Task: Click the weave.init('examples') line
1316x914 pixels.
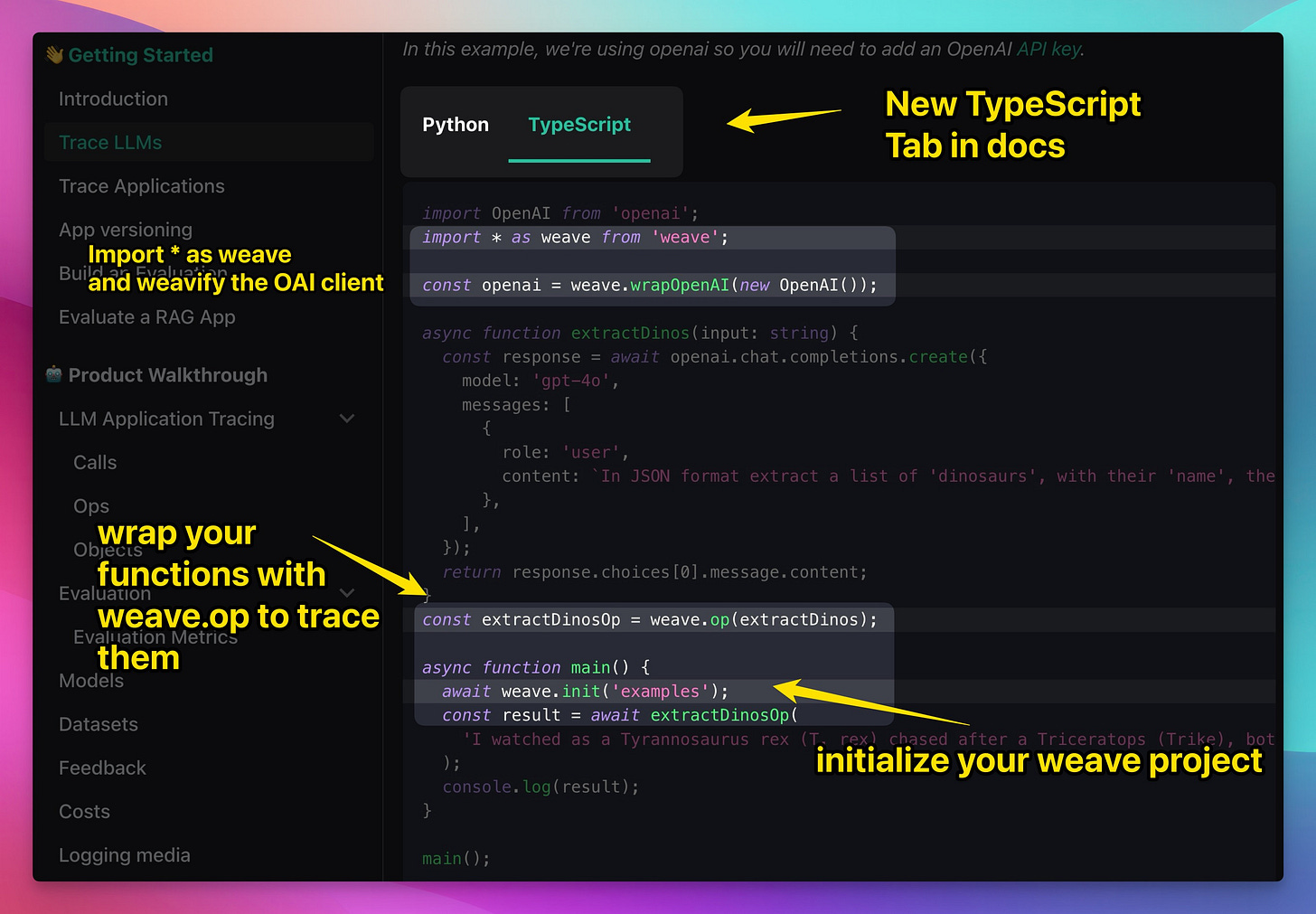Action: pos(585,691)
